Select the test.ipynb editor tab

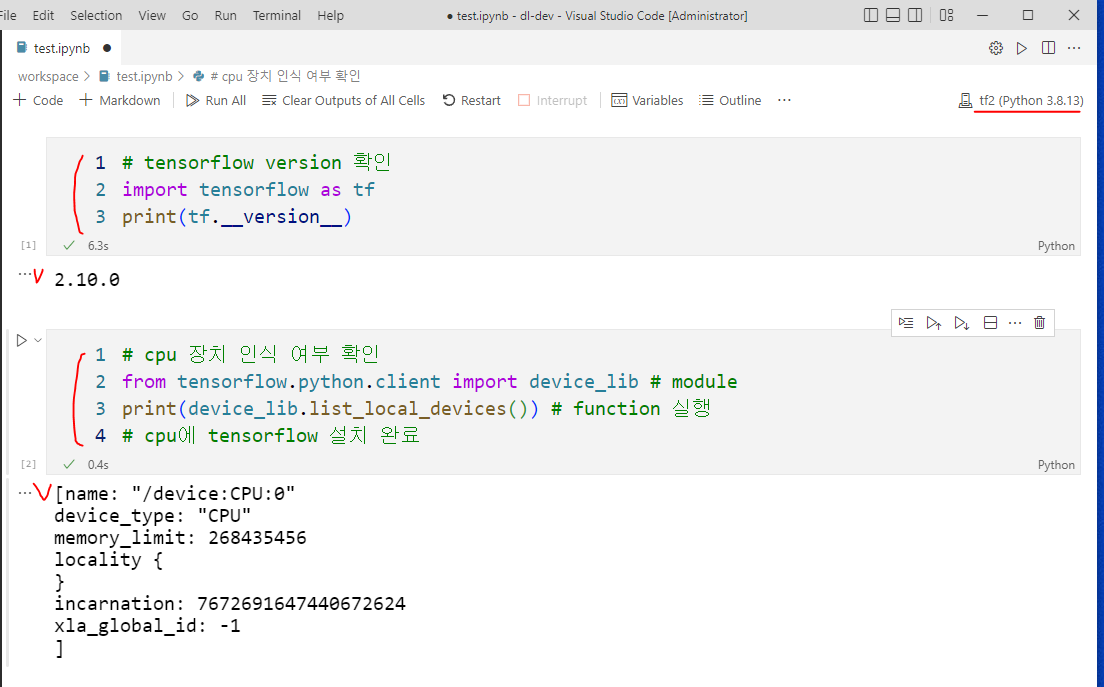(x=62, y=49)
